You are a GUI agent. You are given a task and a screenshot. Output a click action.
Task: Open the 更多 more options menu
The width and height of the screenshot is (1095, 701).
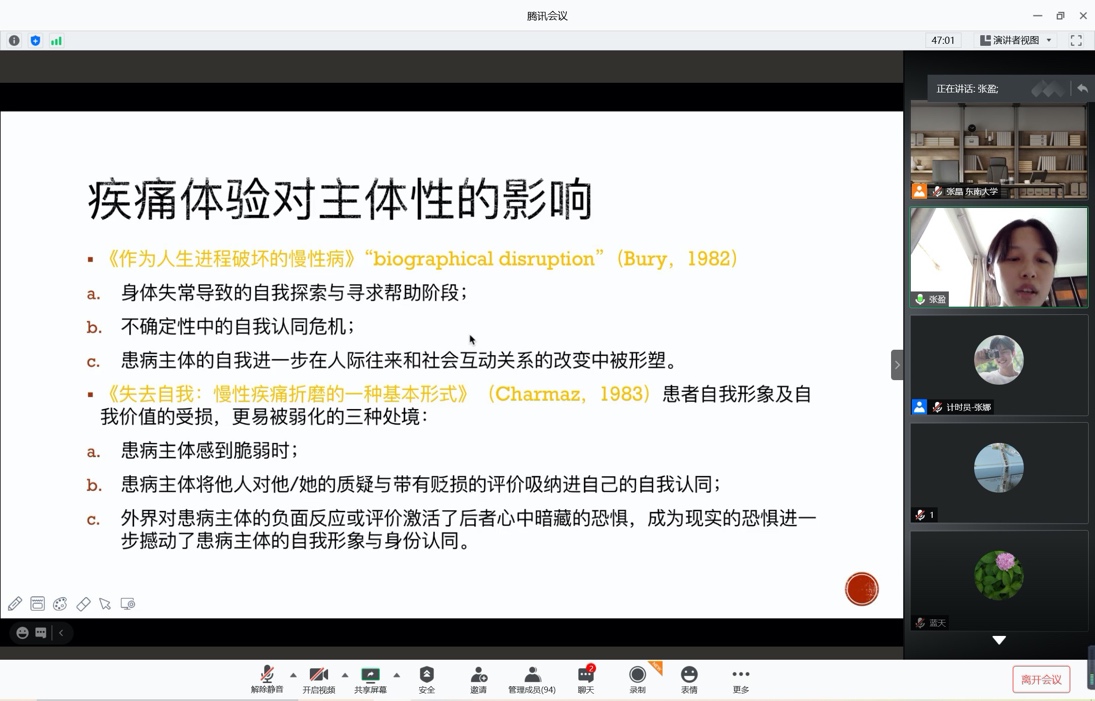tap(740, 678)
